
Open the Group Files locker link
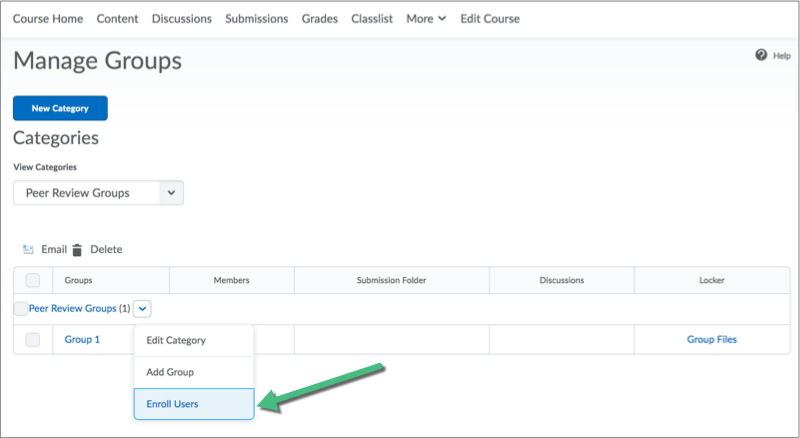pos(712,339)
